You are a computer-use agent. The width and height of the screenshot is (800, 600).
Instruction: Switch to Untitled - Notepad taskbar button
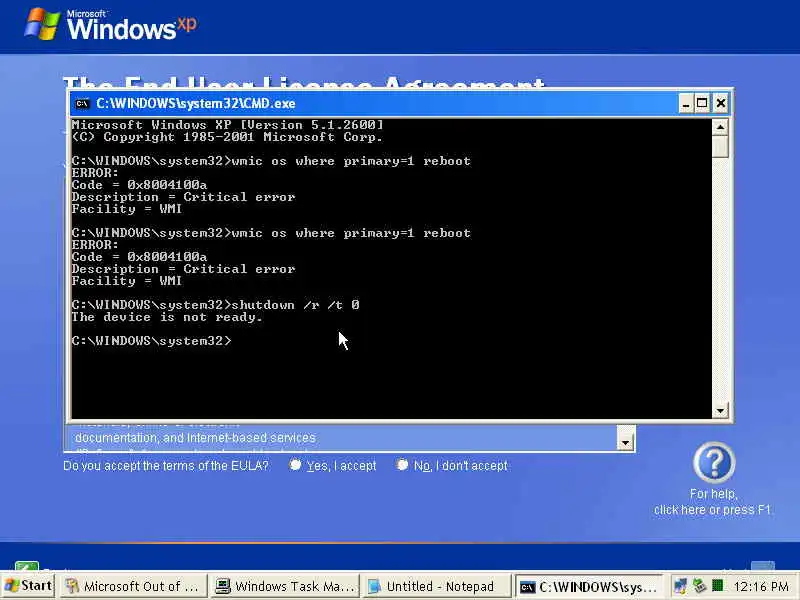(437, 586)
